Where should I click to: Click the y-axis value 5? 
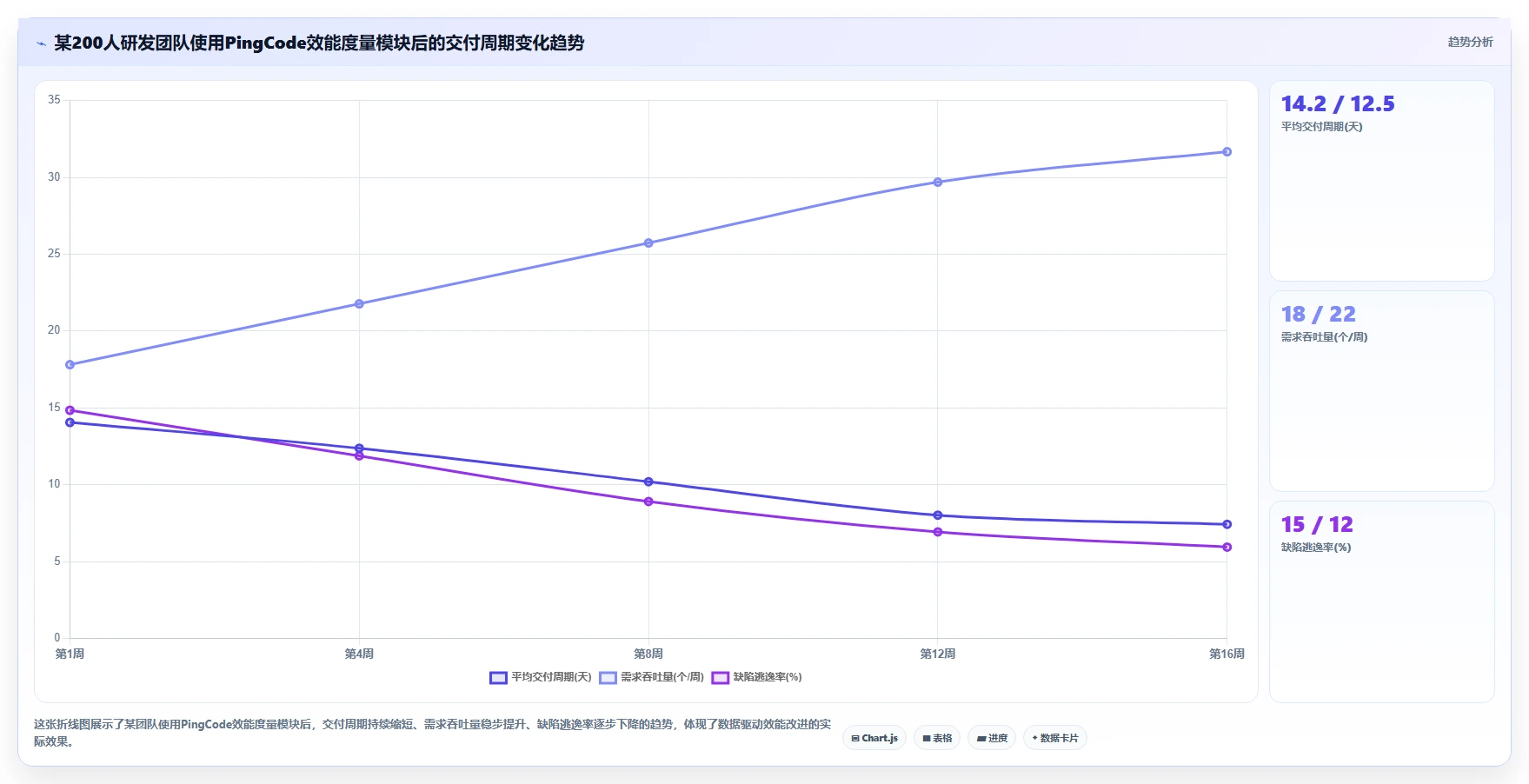(57, 561)
